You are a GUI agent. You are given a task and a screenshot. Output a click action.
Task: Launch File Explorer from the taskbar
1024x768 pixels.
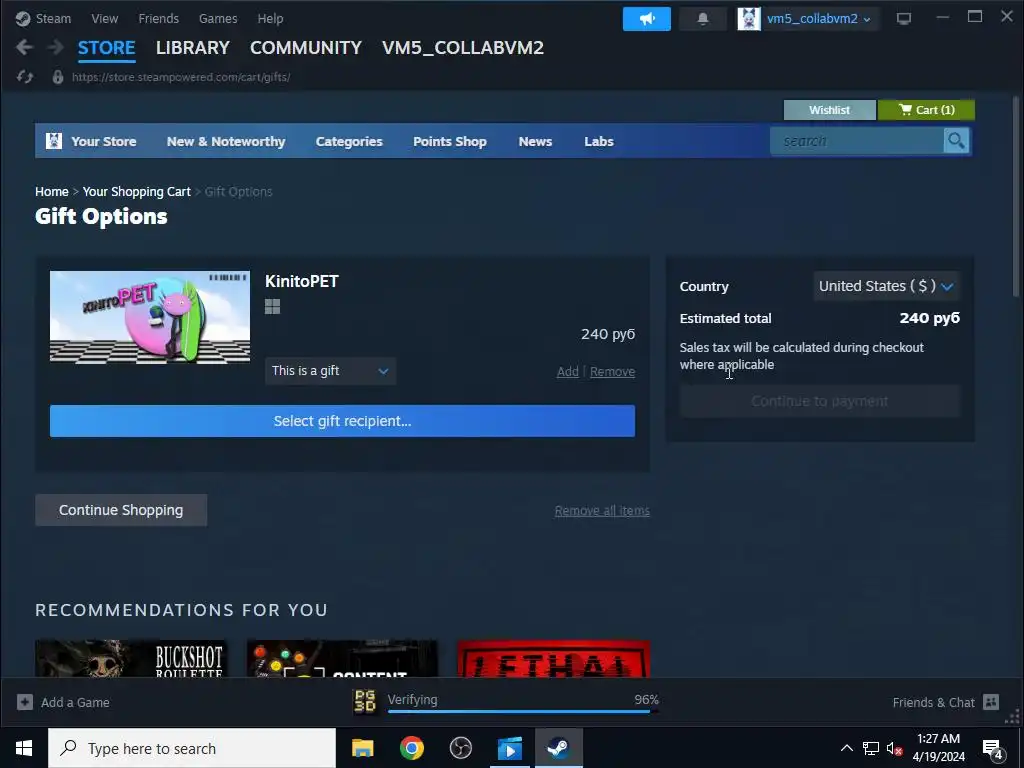click(x=362, y=748)
